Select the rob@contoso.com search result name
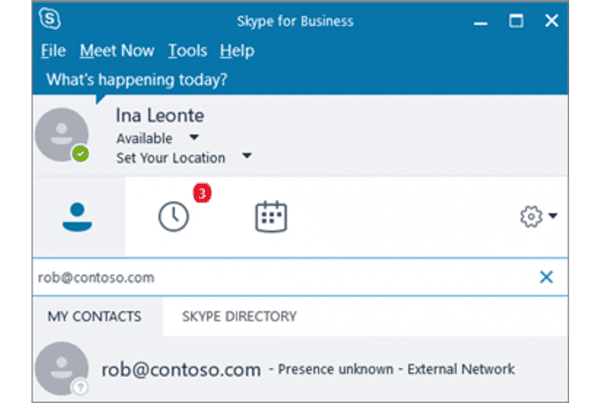 [181, 370]
